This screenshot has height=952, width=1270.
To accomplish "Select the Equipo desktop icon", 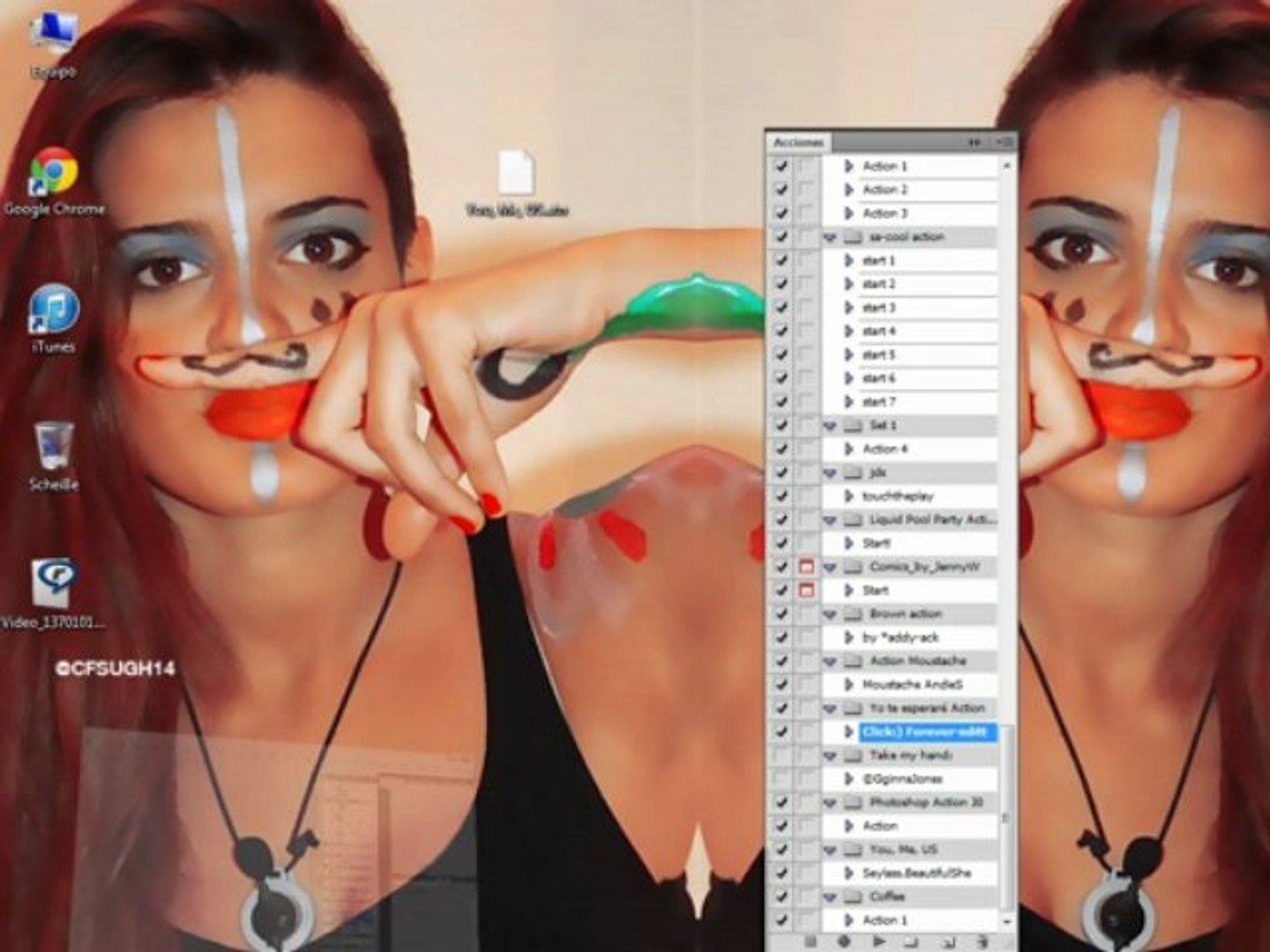I will 53,44.
